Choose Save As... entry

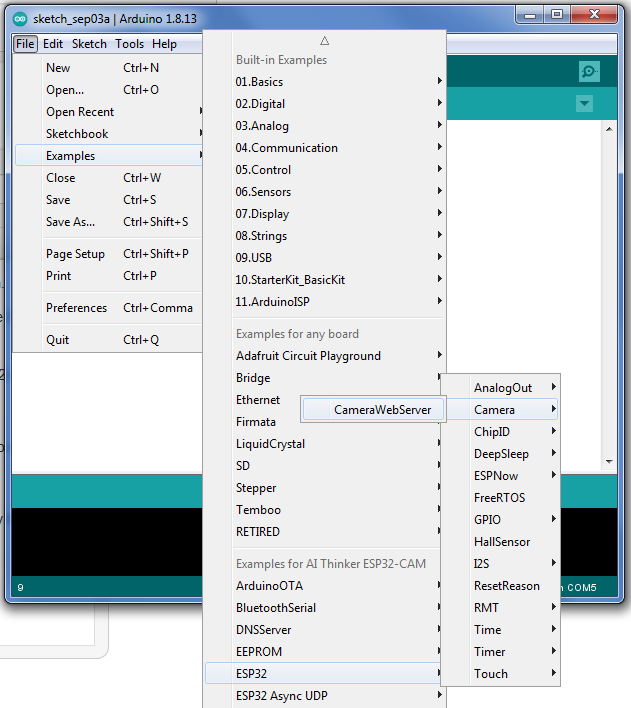click(108, 222)
